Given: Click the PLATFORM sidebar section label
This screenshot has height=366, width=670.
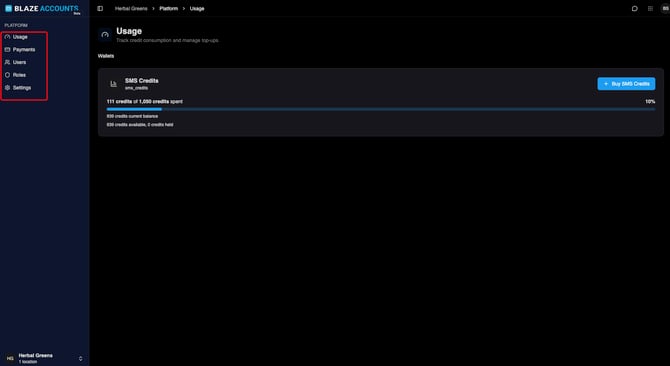Looking at the screenshot, I should [16, 26].
